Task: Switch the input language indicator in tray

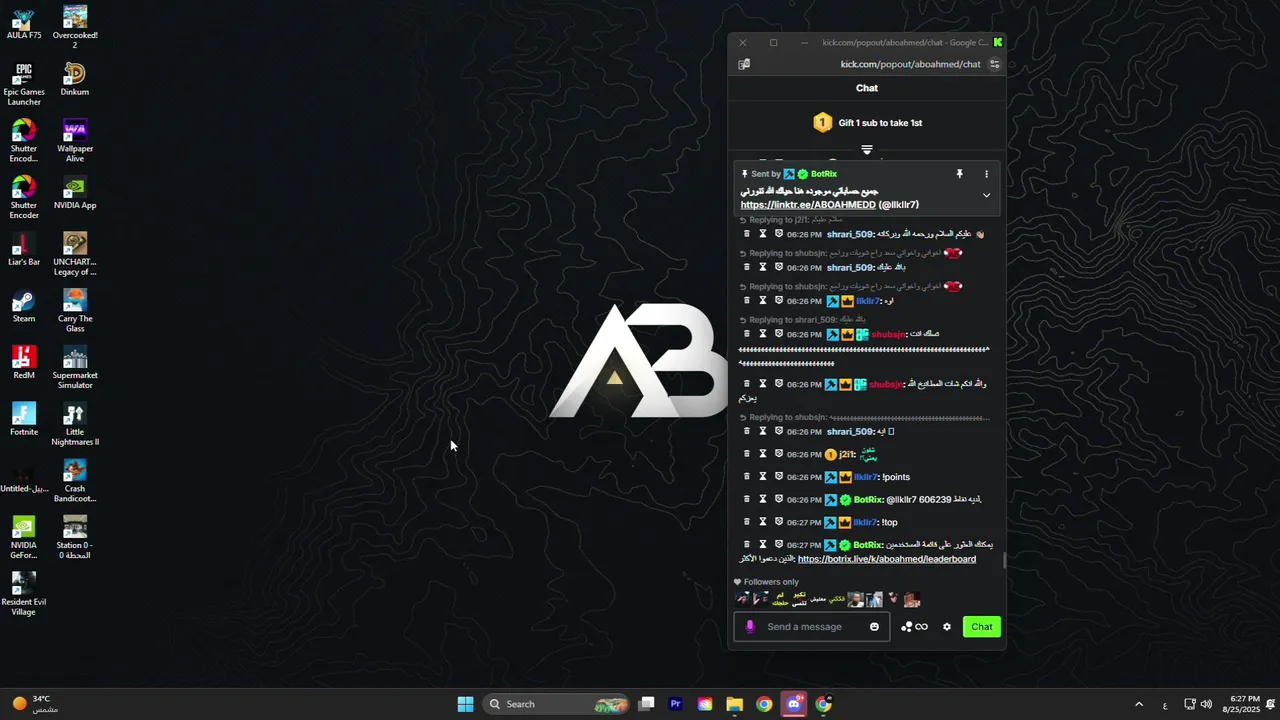Action: click(1165, 704)
